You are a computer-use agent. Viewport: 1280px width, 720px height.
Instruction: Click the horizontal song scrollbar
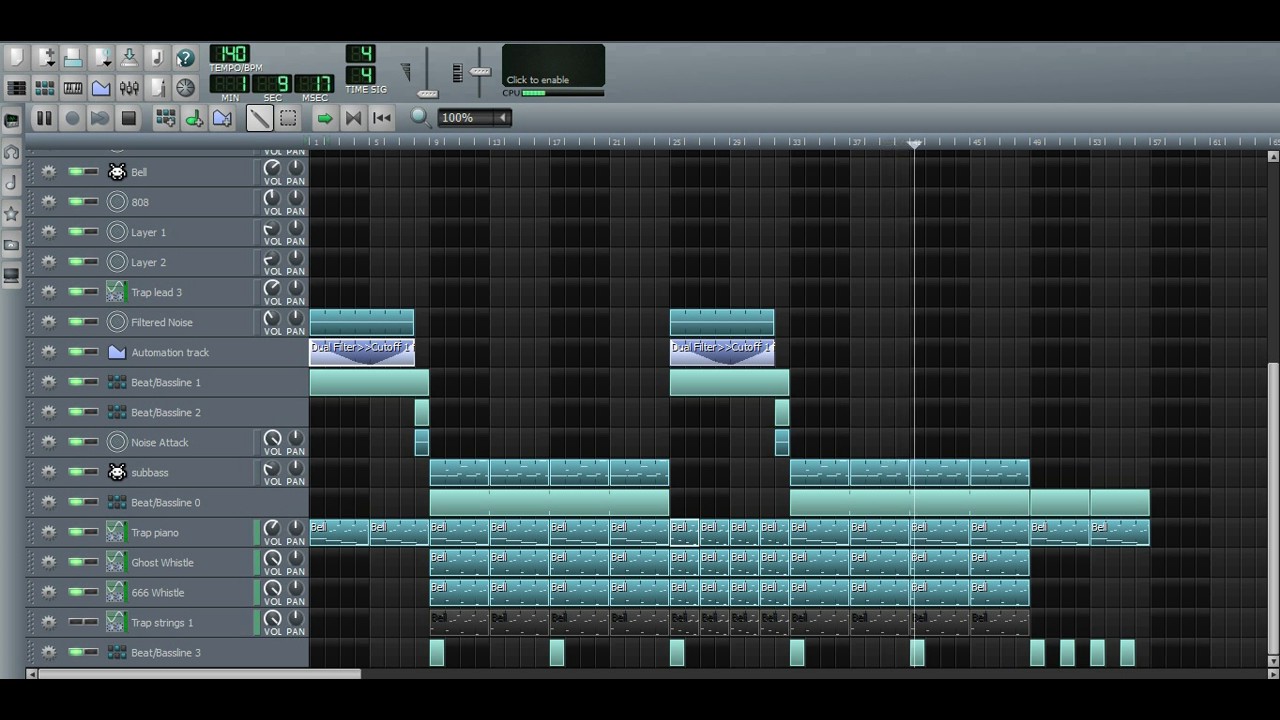(x=199, y=674)
